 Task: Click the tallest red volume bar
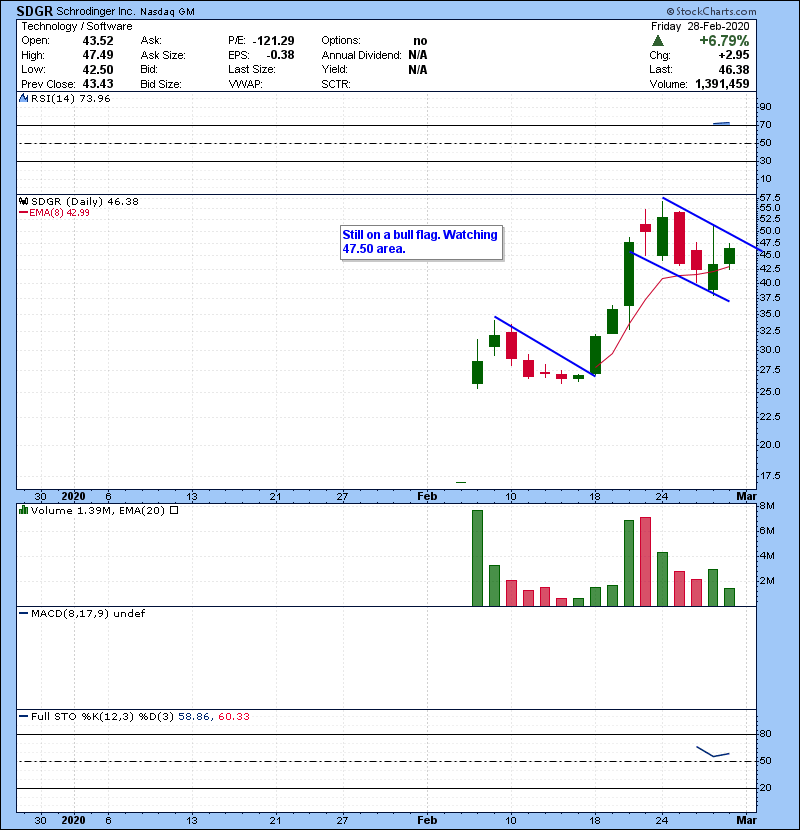pyautogui.click(x=645, y=562)
